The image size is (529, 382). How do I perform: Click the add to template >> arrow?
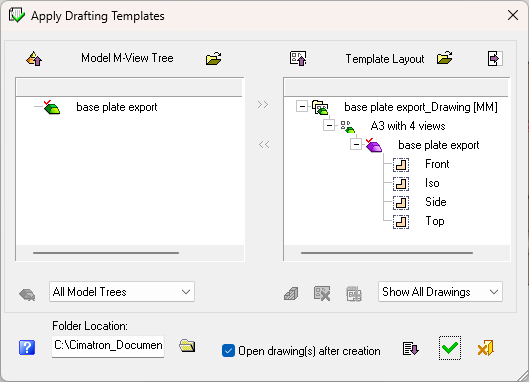click(263, 105)
